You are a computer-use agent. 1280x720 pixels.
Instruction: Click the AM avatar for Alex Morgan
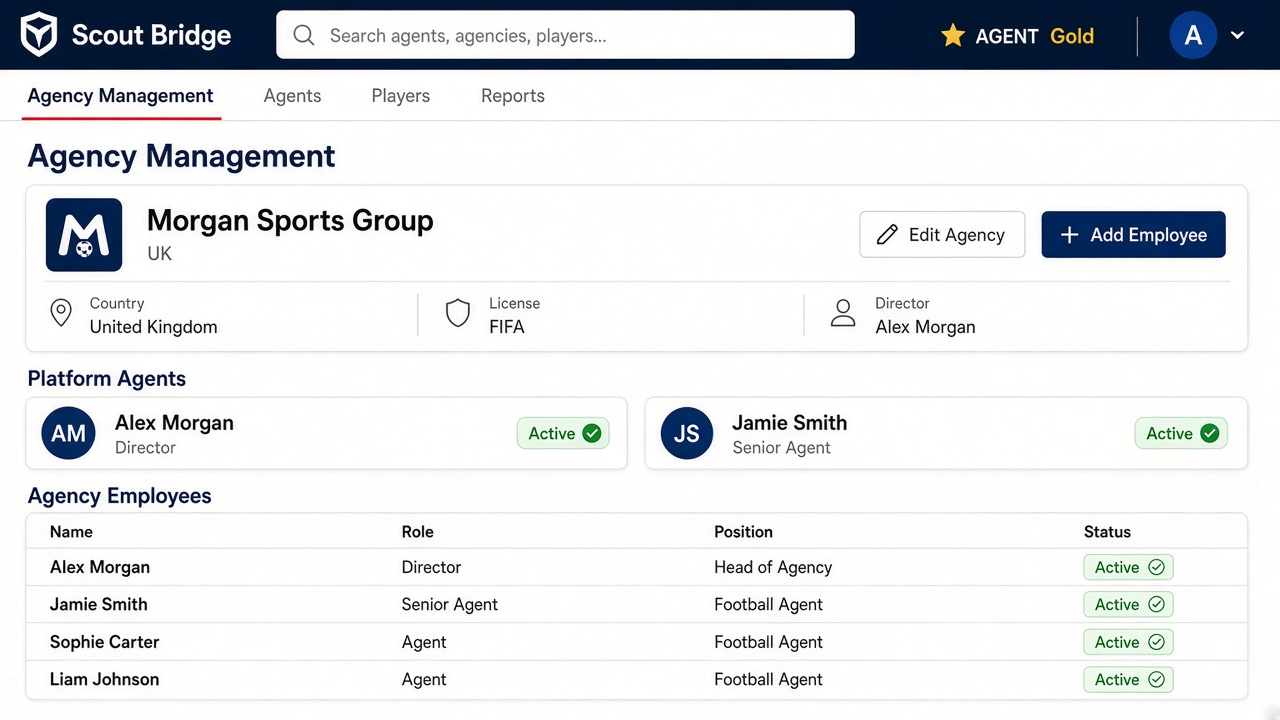68,433
